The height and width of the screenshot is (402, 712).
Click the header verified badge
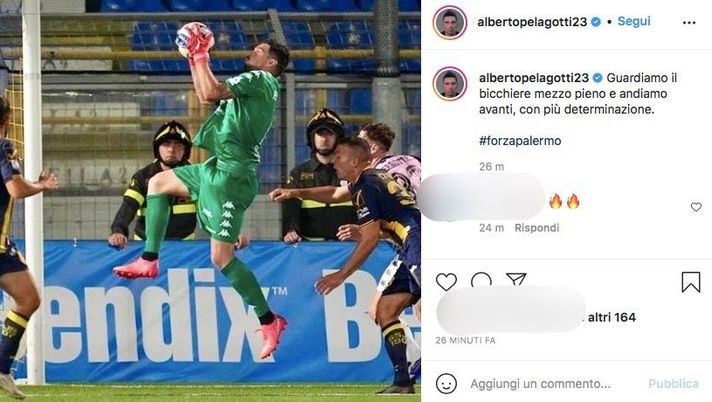(596, 22)
